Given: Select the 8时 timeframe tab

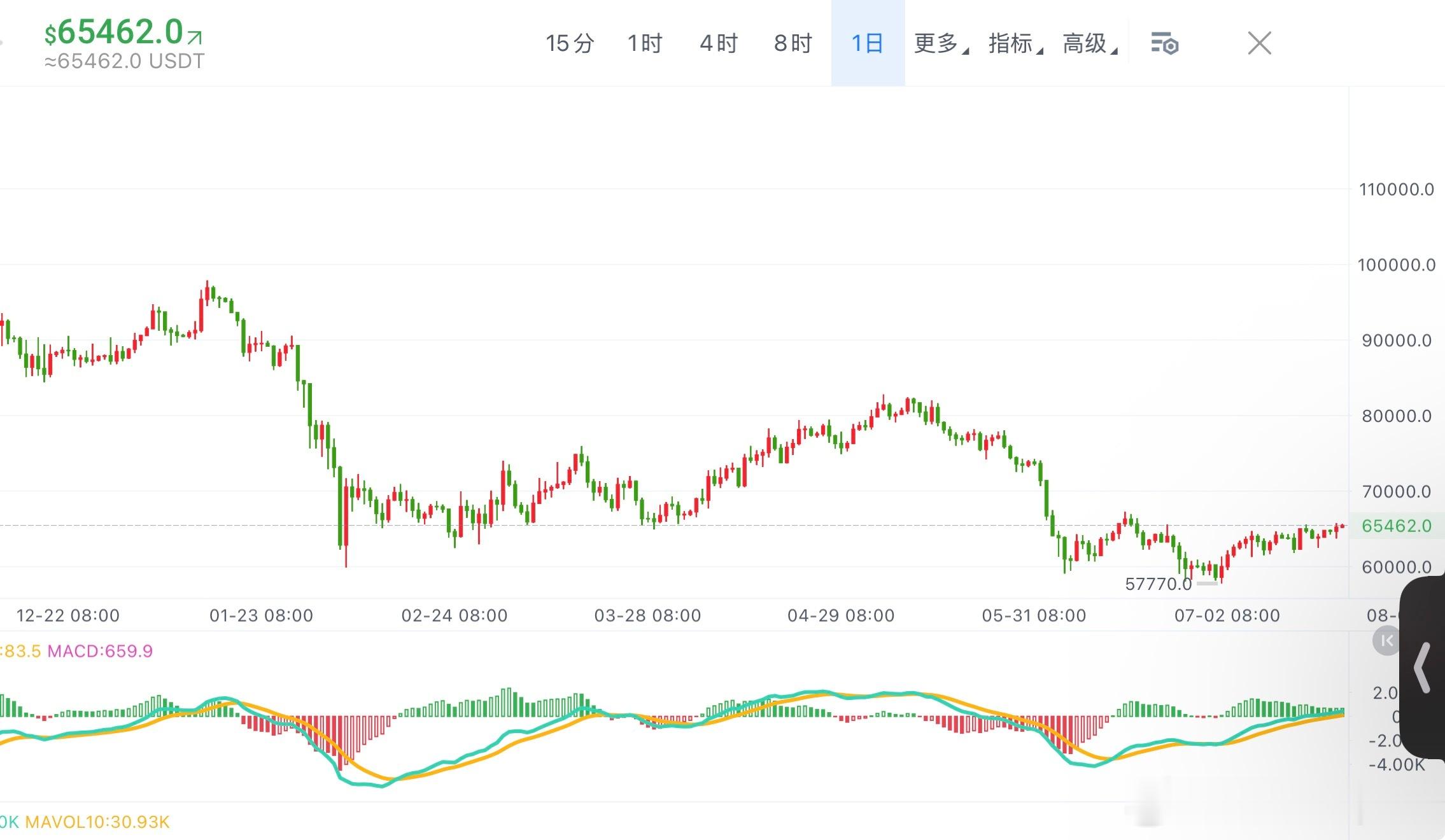Looking at the screenshot, I should [793, 43].
